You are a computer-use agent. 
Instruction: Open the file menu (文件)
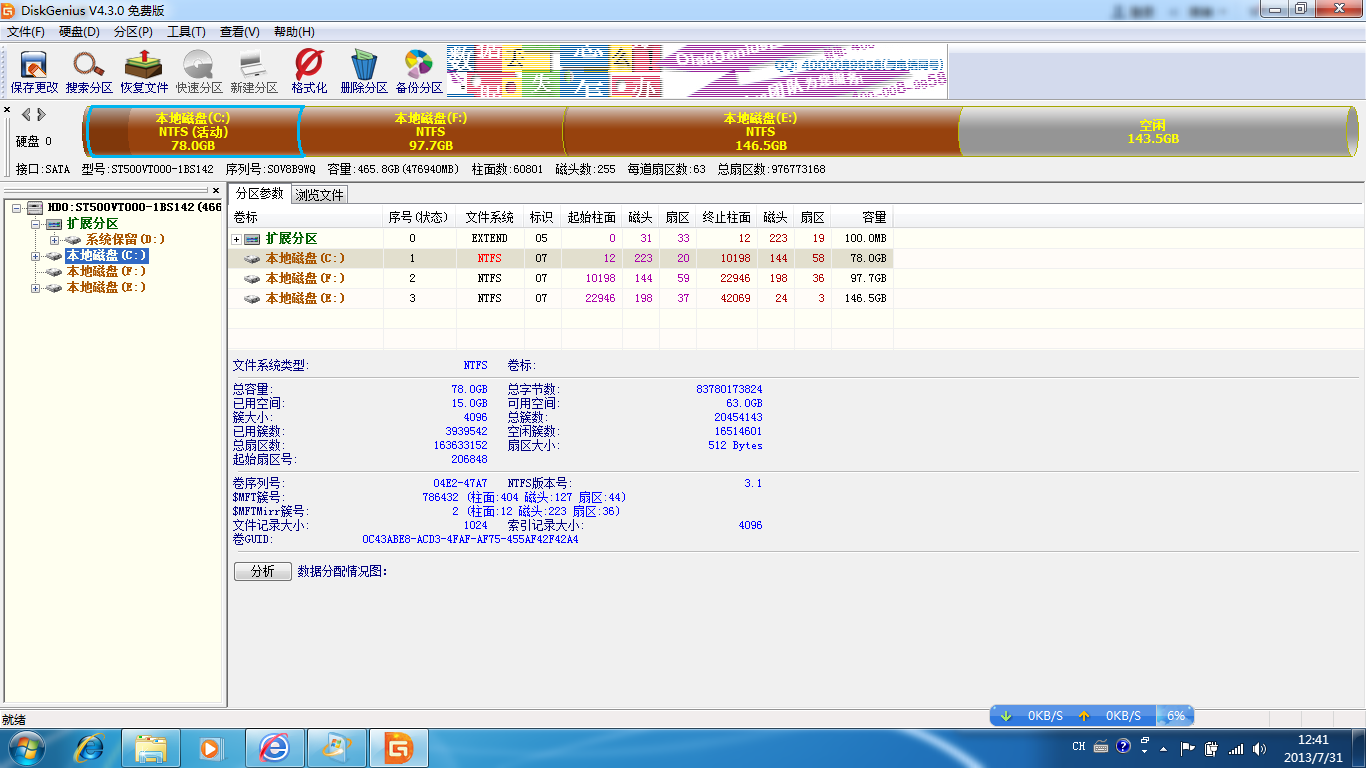[x=26, y=32]
